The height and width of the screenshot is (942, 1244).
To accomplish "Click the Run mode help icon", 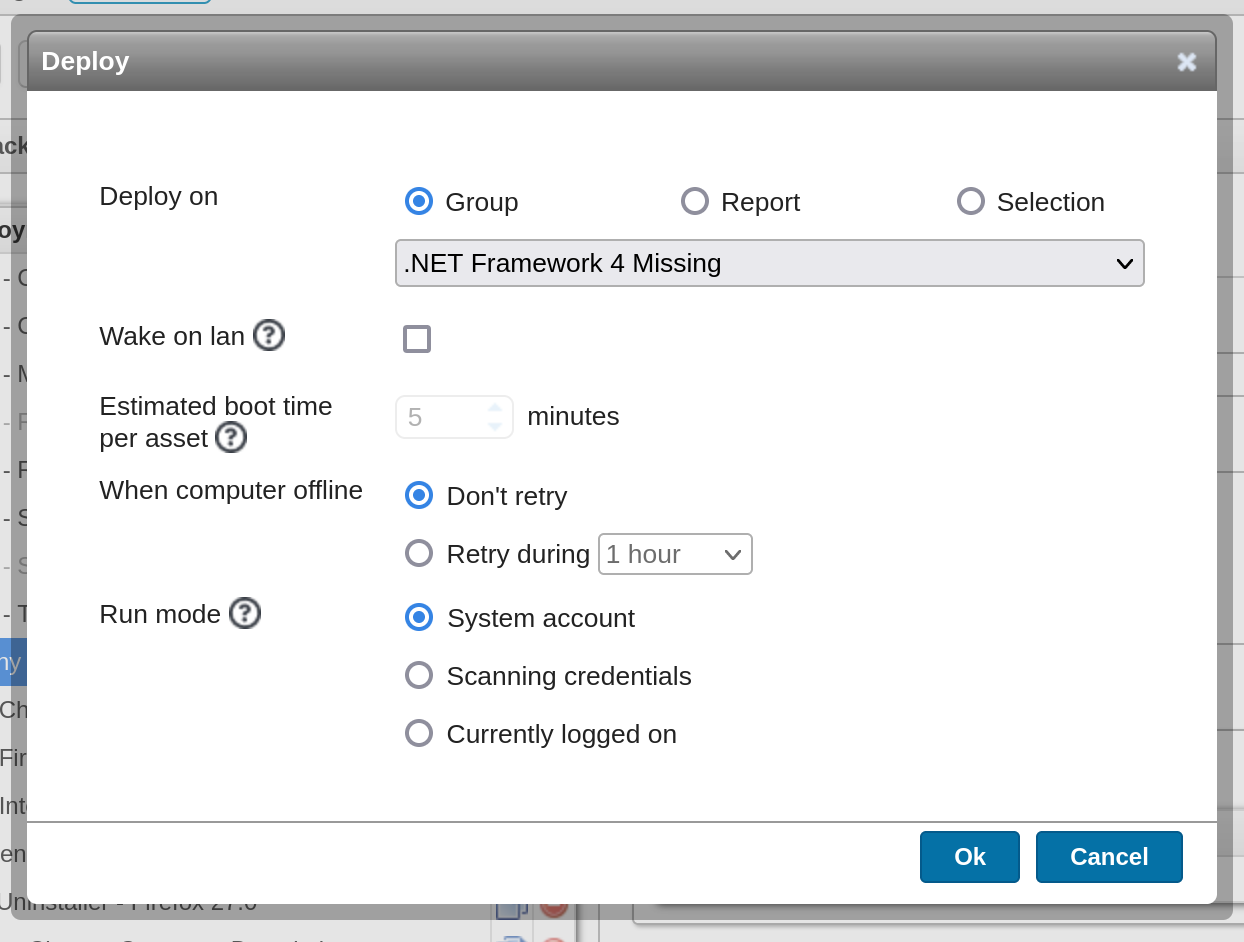I will (245, 613).
